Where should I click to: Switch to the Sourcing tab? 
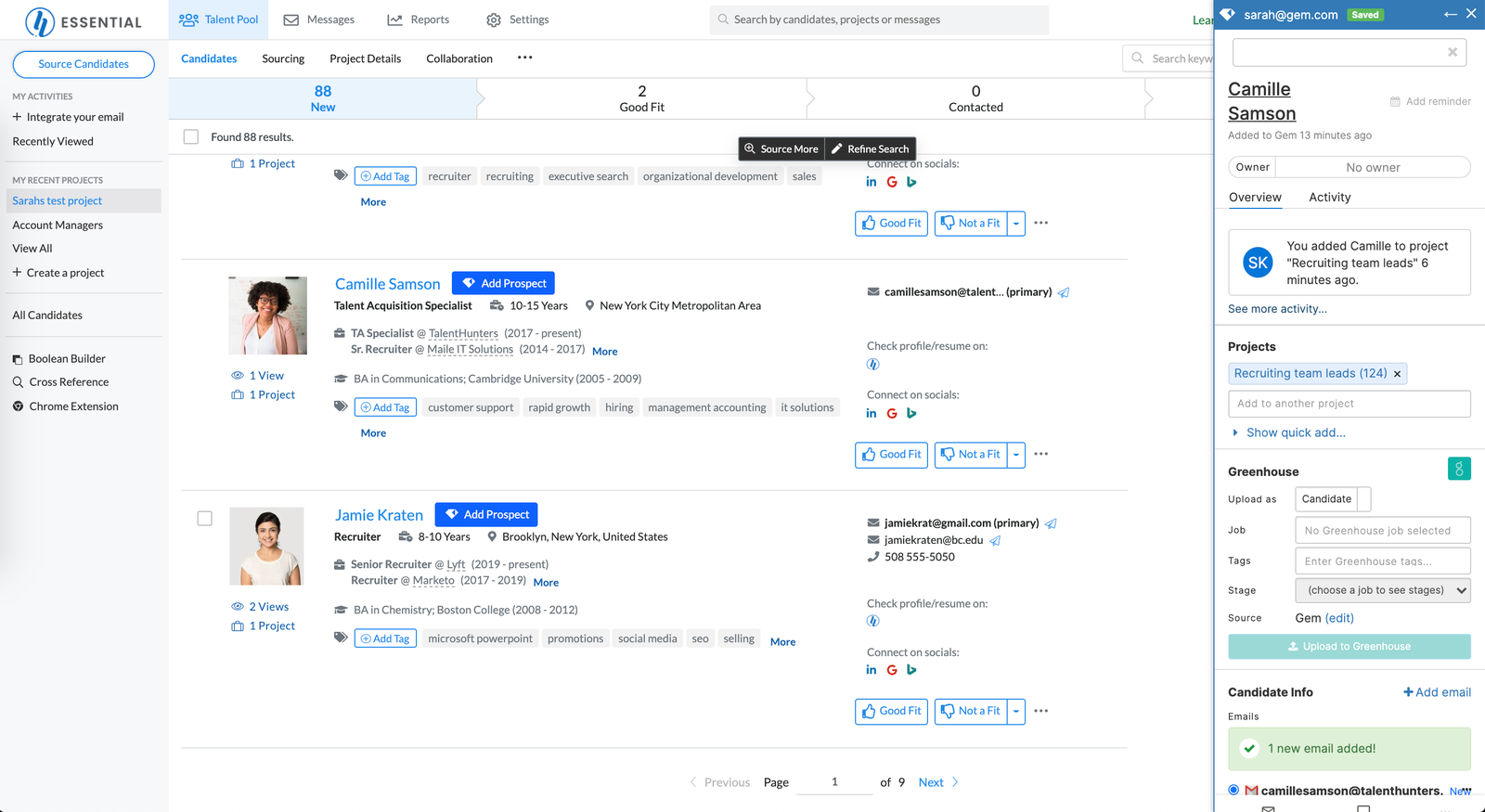(x=283, y=58)
